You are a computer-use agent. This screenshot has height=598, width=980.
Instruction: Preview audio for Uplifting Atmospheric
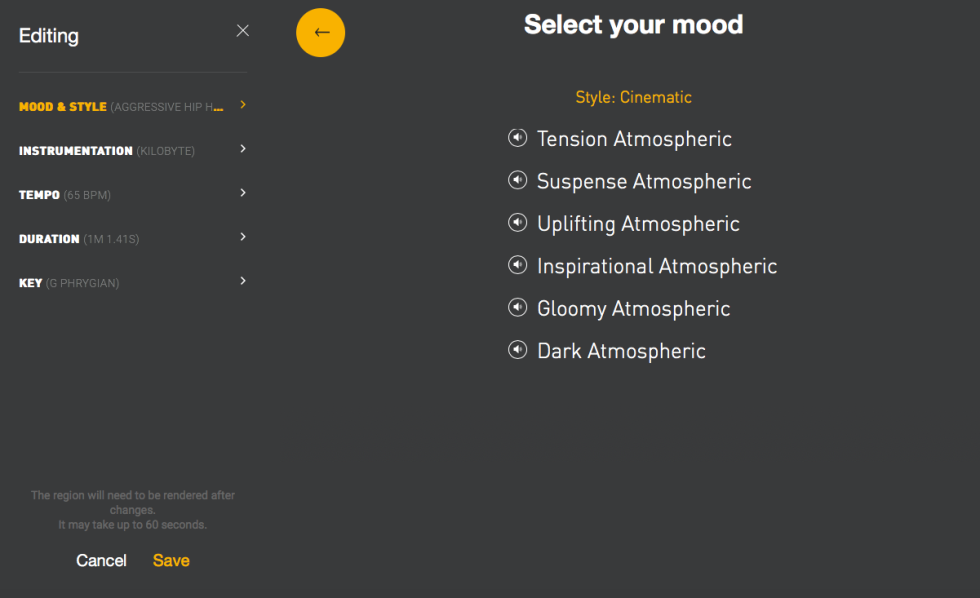coord(517,223)
